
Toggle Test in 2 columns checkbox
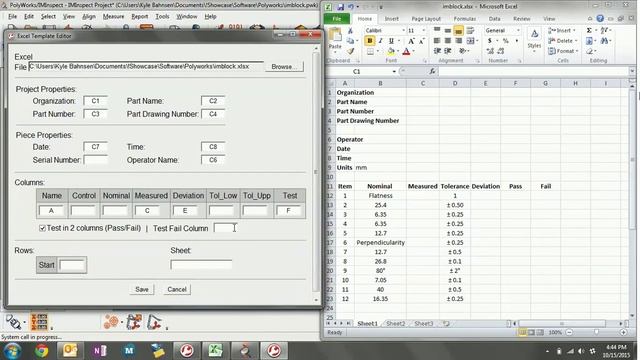coord(42,228)
